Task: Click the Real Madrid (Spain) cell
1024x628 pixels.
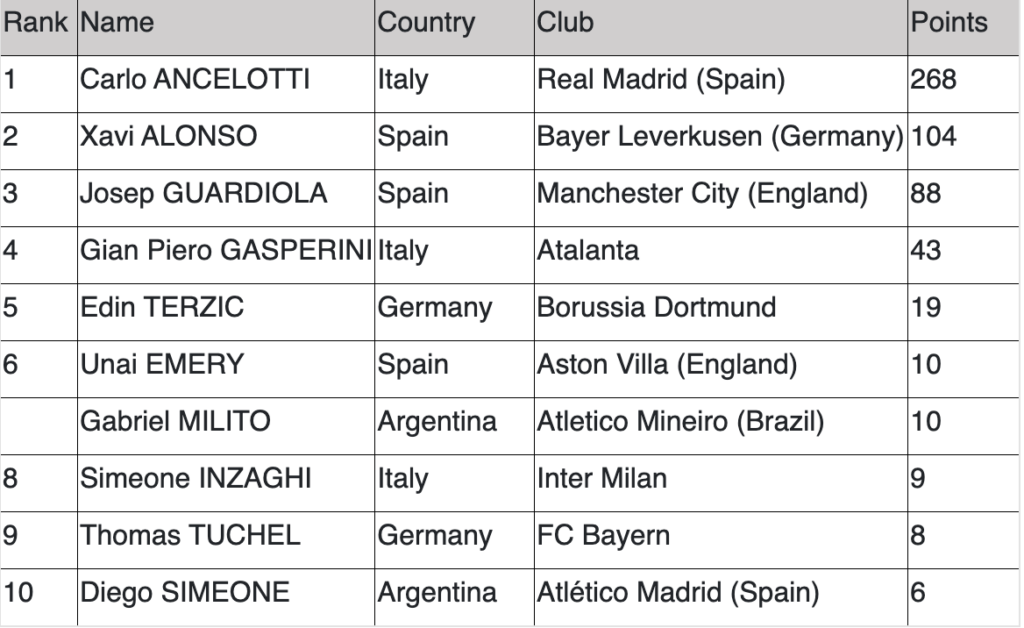Action: [x=721, y=84]
